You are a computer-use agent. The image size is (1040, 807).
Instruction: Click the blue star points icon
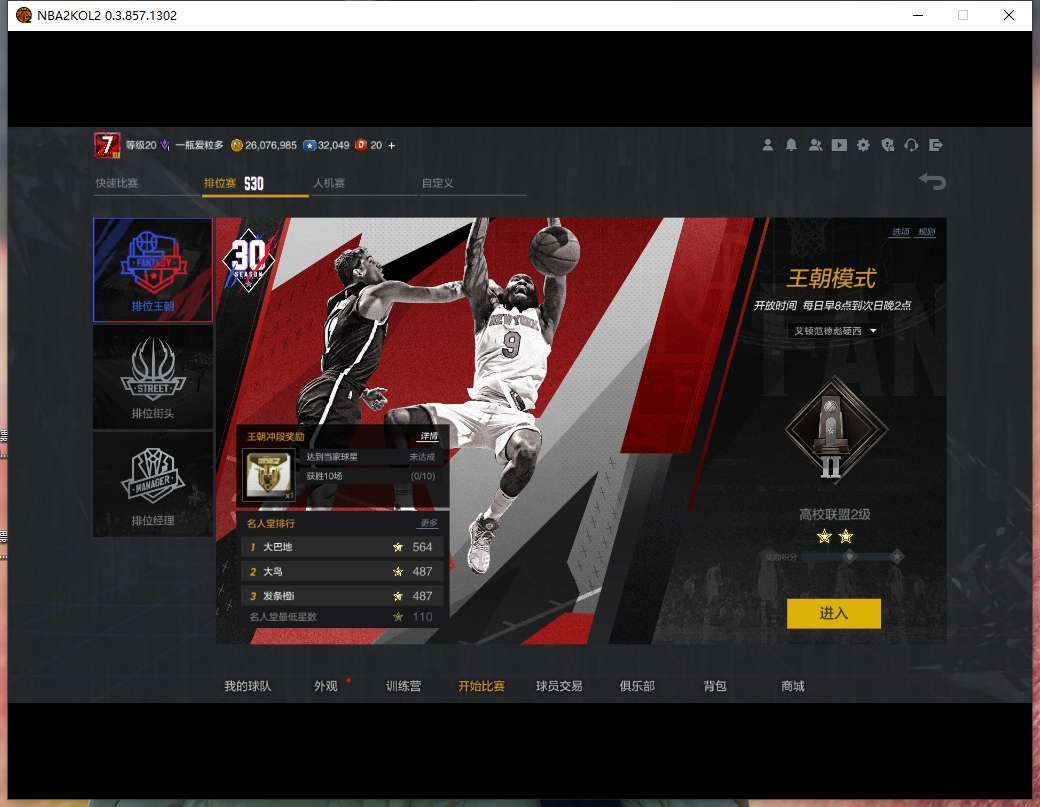point(309,145)
